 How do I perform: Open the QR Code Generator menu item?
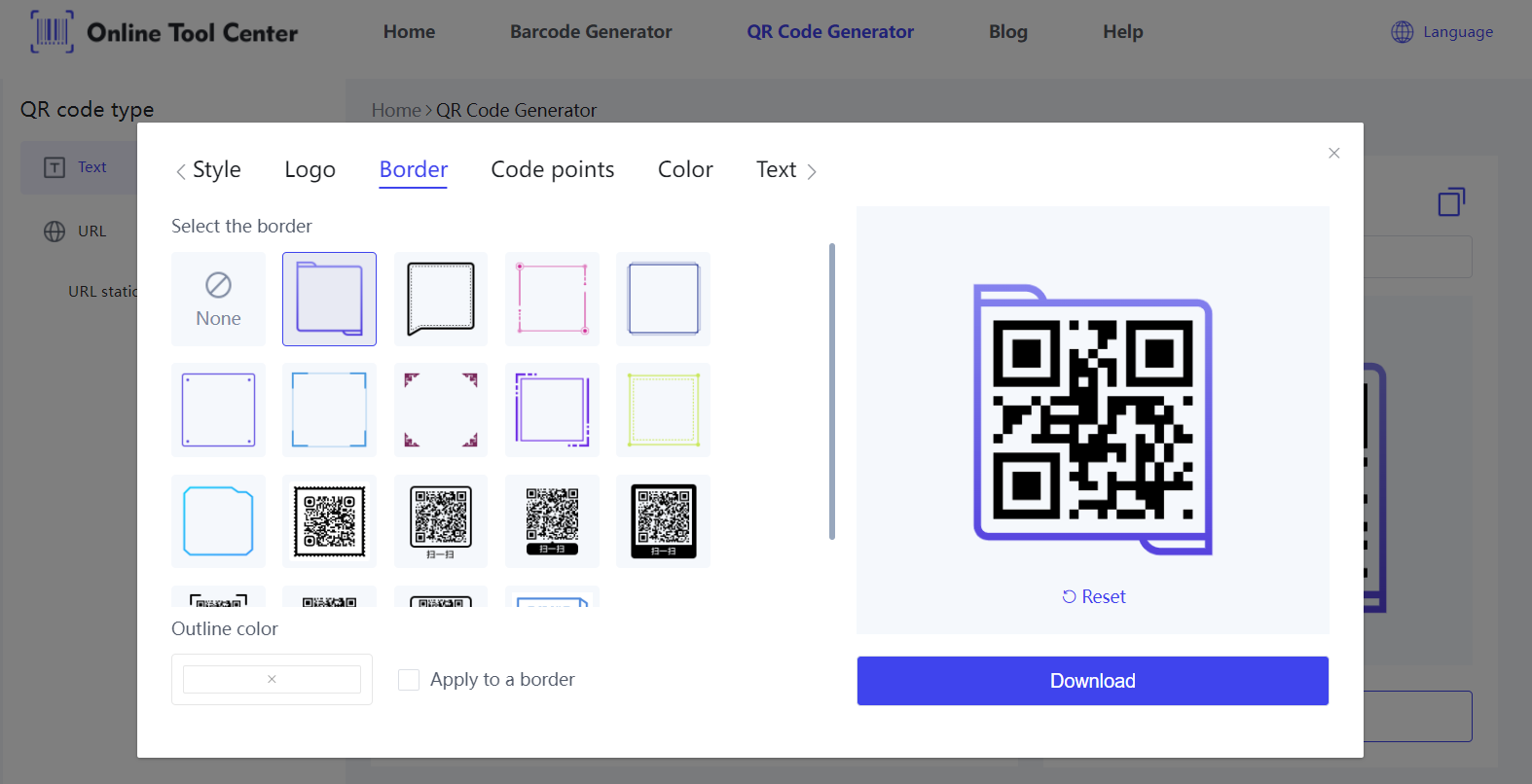click(x=830, y=32)
